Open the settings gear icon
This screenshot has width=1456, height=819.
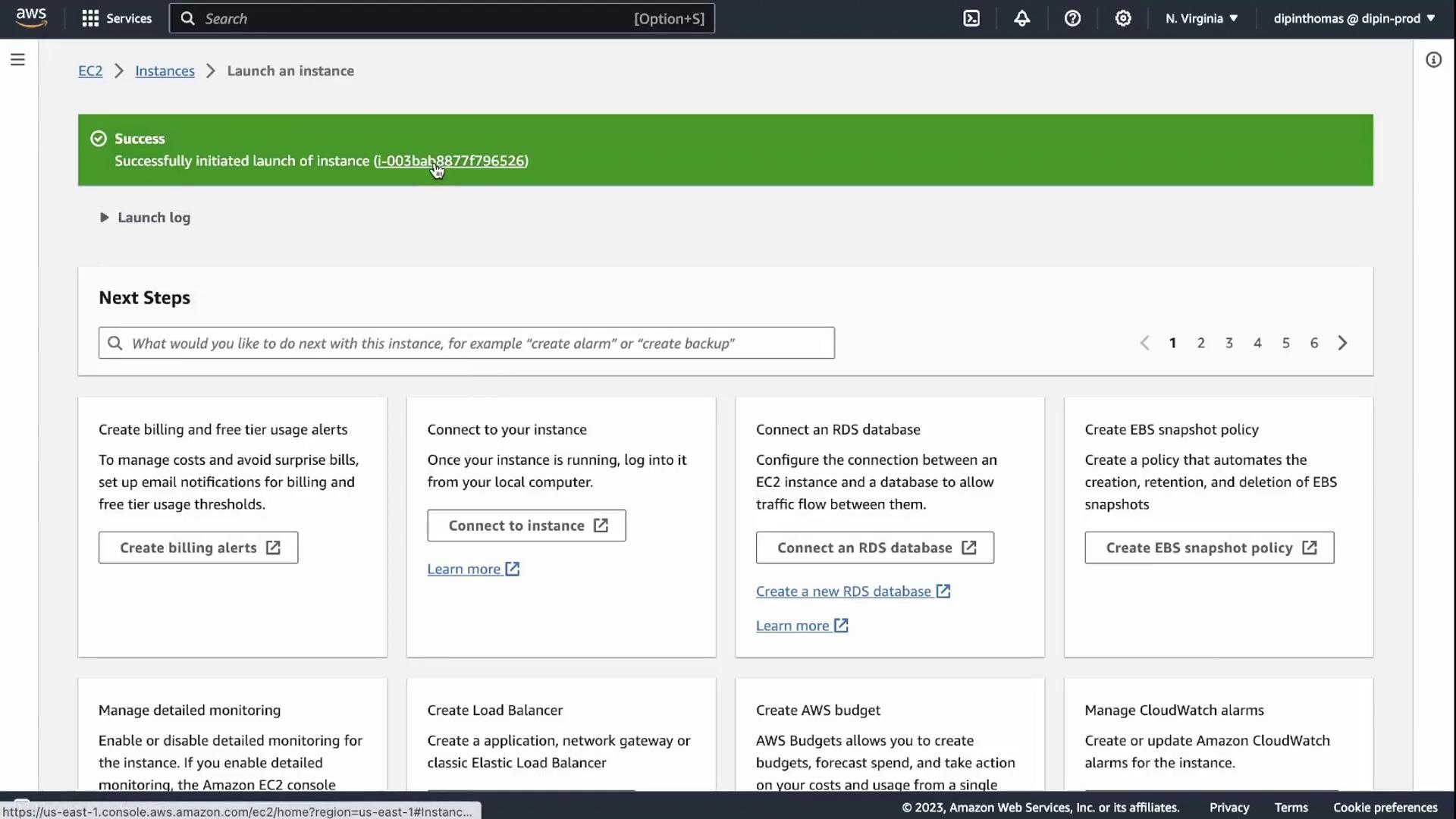click(1123, 18)
